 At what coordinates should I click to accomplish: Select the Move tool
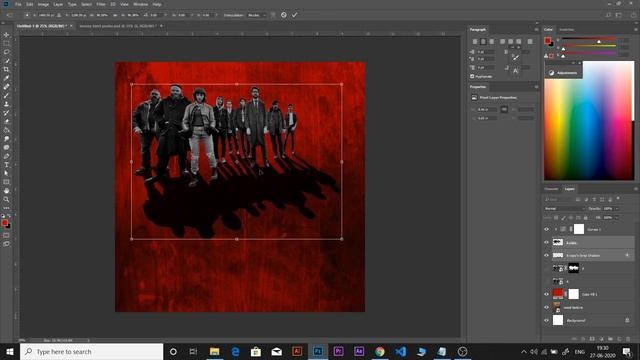coord(6,35)
